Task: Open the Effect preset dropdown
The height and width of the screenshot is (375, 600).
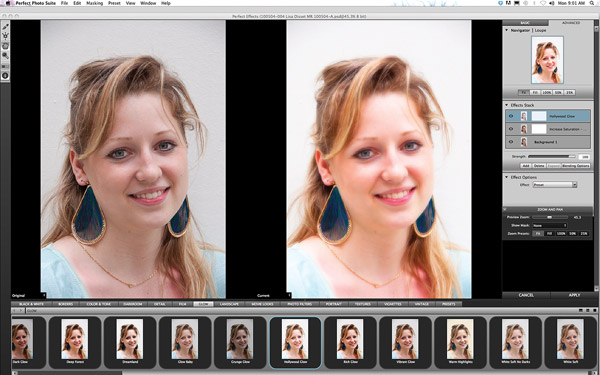Action: [554, 185]
